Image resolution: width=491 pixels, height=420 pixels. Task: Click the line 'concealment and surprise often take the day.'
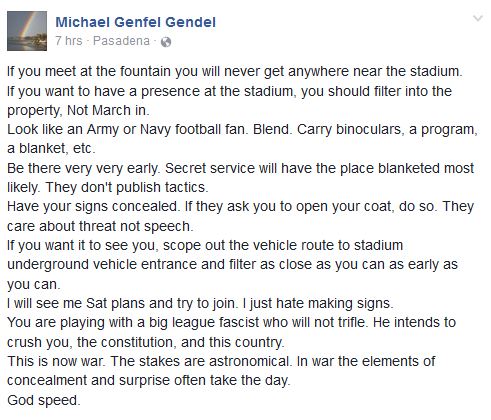tap(149, 381)
